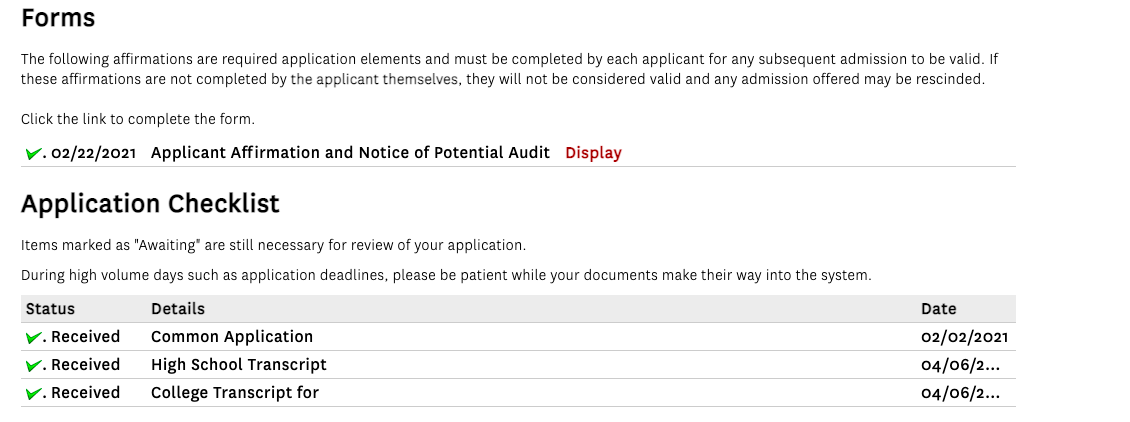Screen dimensions: 1130x422
Task: Click the green checkmark in High School Transcript row
Action: click(x=34, y=365)
